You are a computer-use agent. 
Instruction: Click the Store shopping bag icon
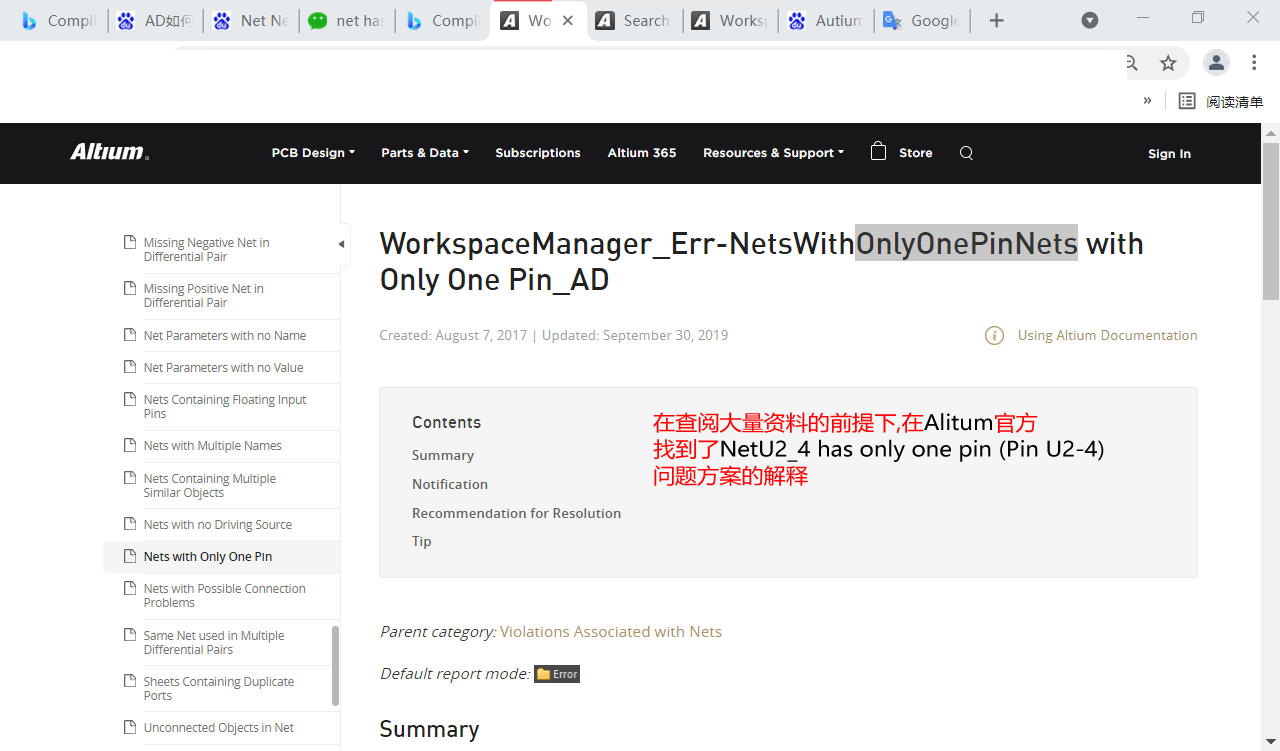pyautogui.click(x=879, y=152)
